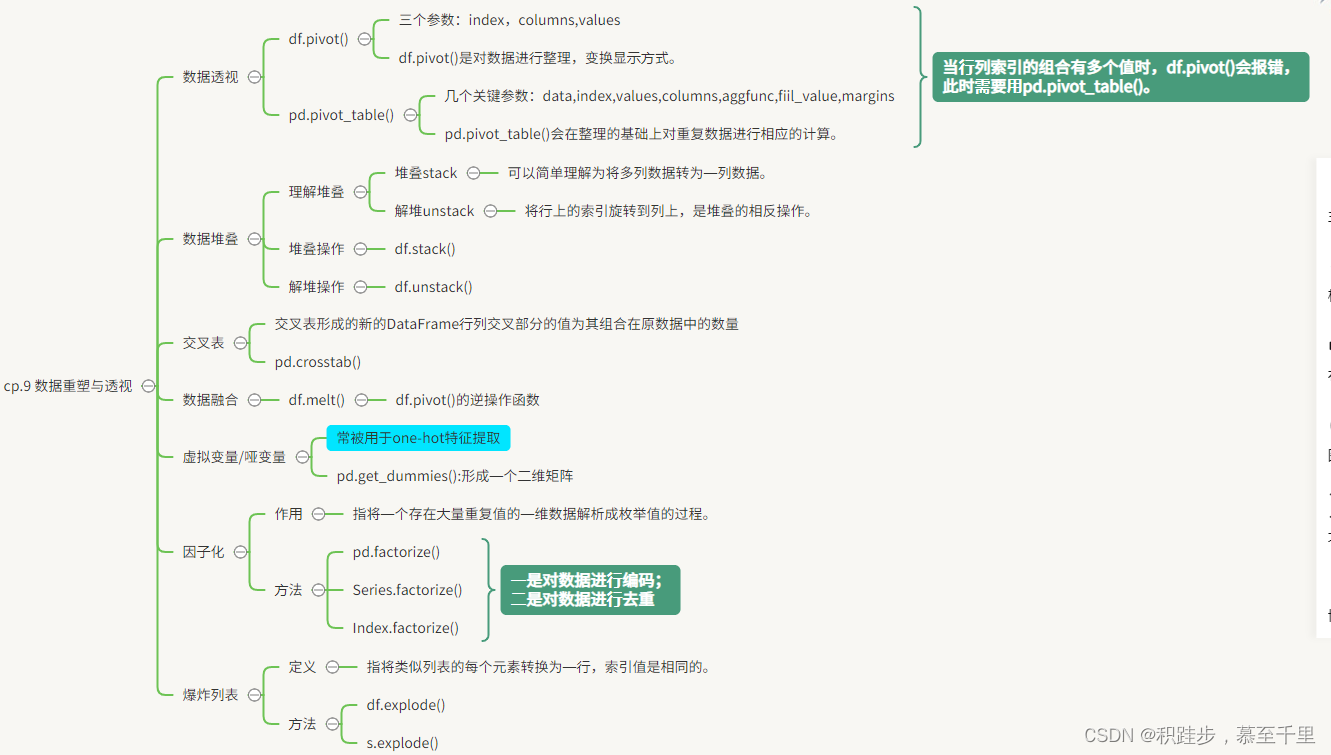1331x755 pixels.
Task: Collapse the 数据融合 branch
Action: click(254, 400)
